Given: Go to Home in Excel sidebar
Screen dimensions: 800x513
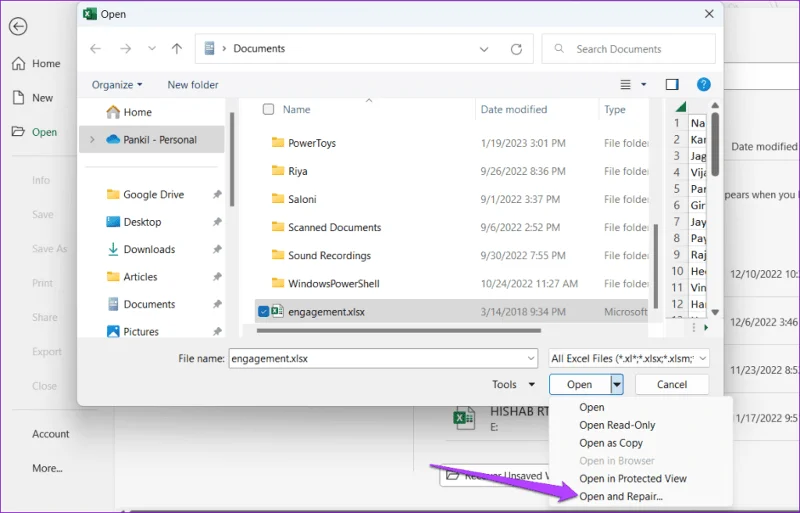Looking at the screenshot, I should pyautogui.click(x=36, y=63).
